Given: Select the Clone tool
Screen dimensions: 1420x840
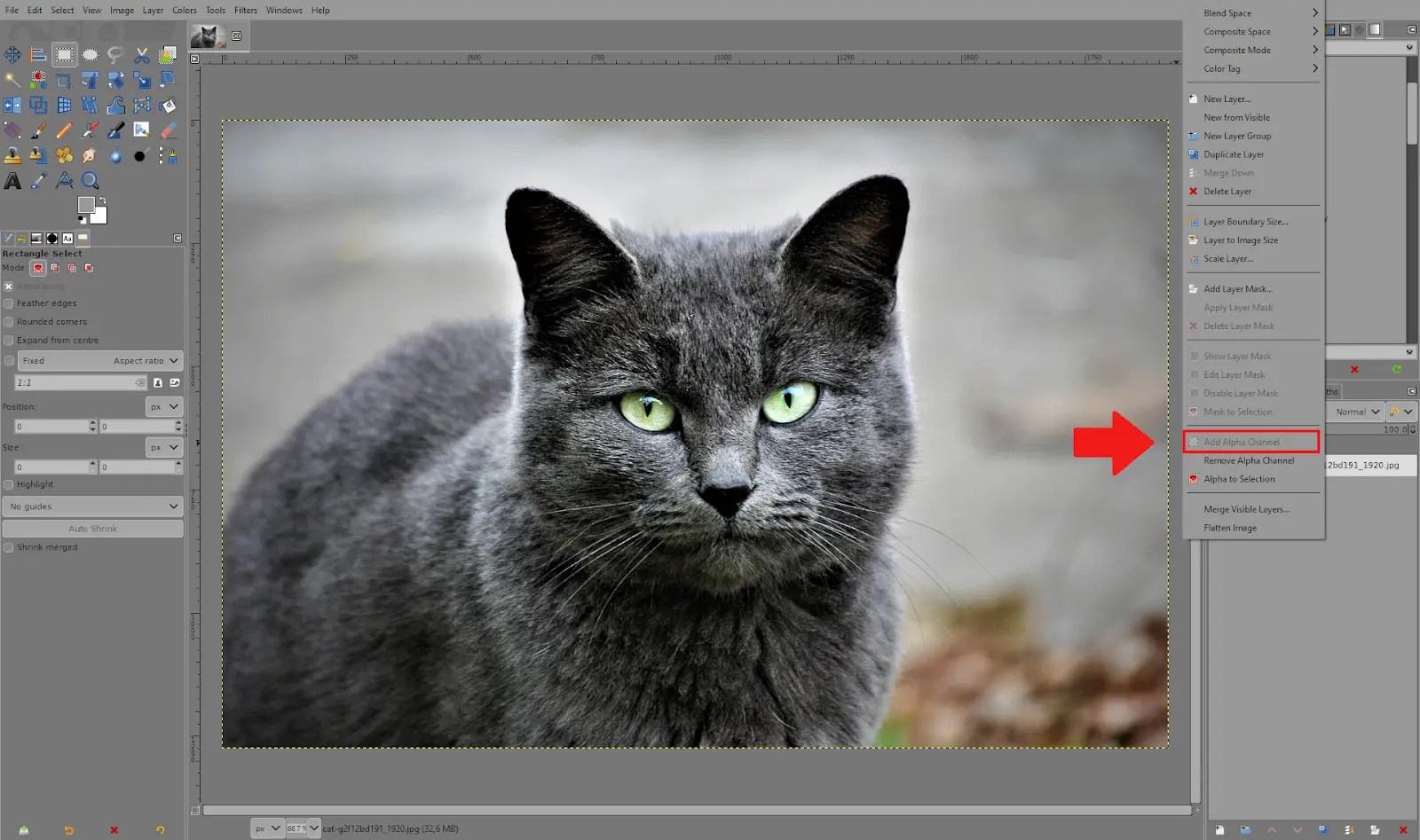Looking at the screenshot, I should pyautogui.click(x=12, y=155).
